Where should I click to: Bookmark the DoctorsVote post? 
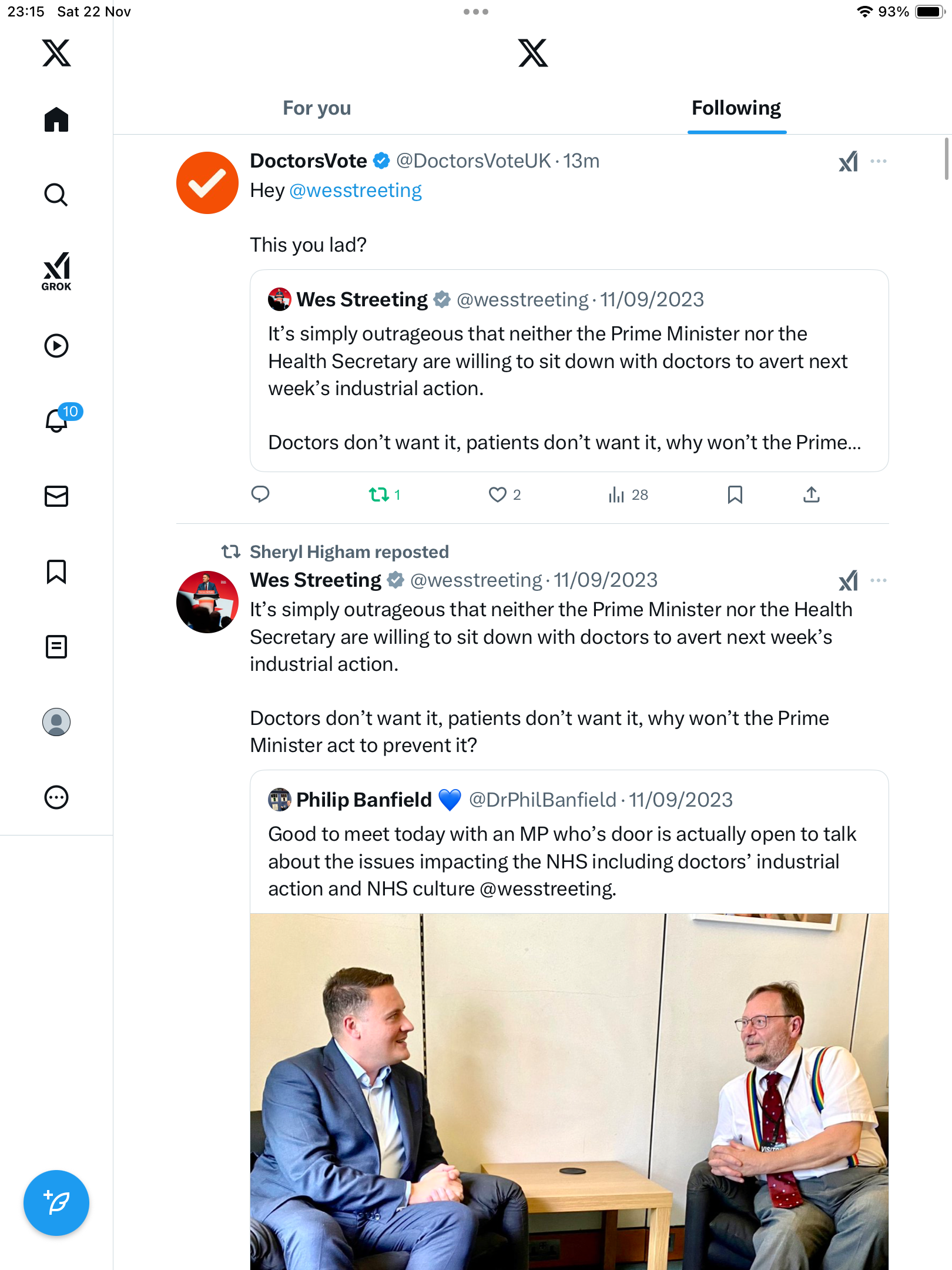point(735,494)
